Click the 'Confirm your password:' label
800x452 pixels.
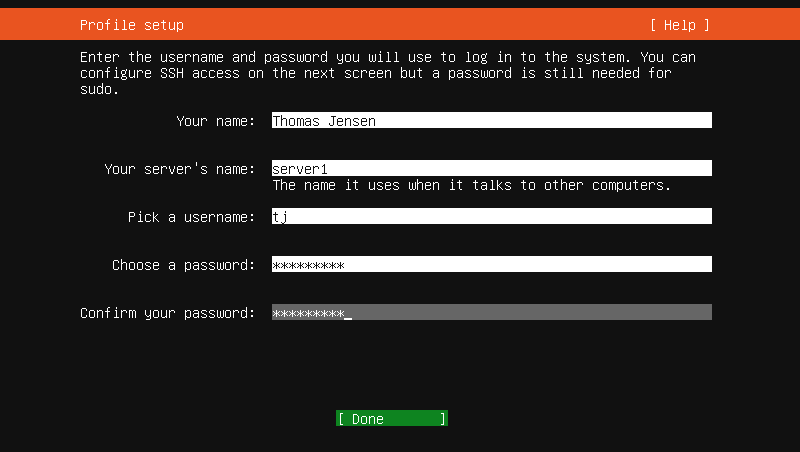click(x=167, y=313)
